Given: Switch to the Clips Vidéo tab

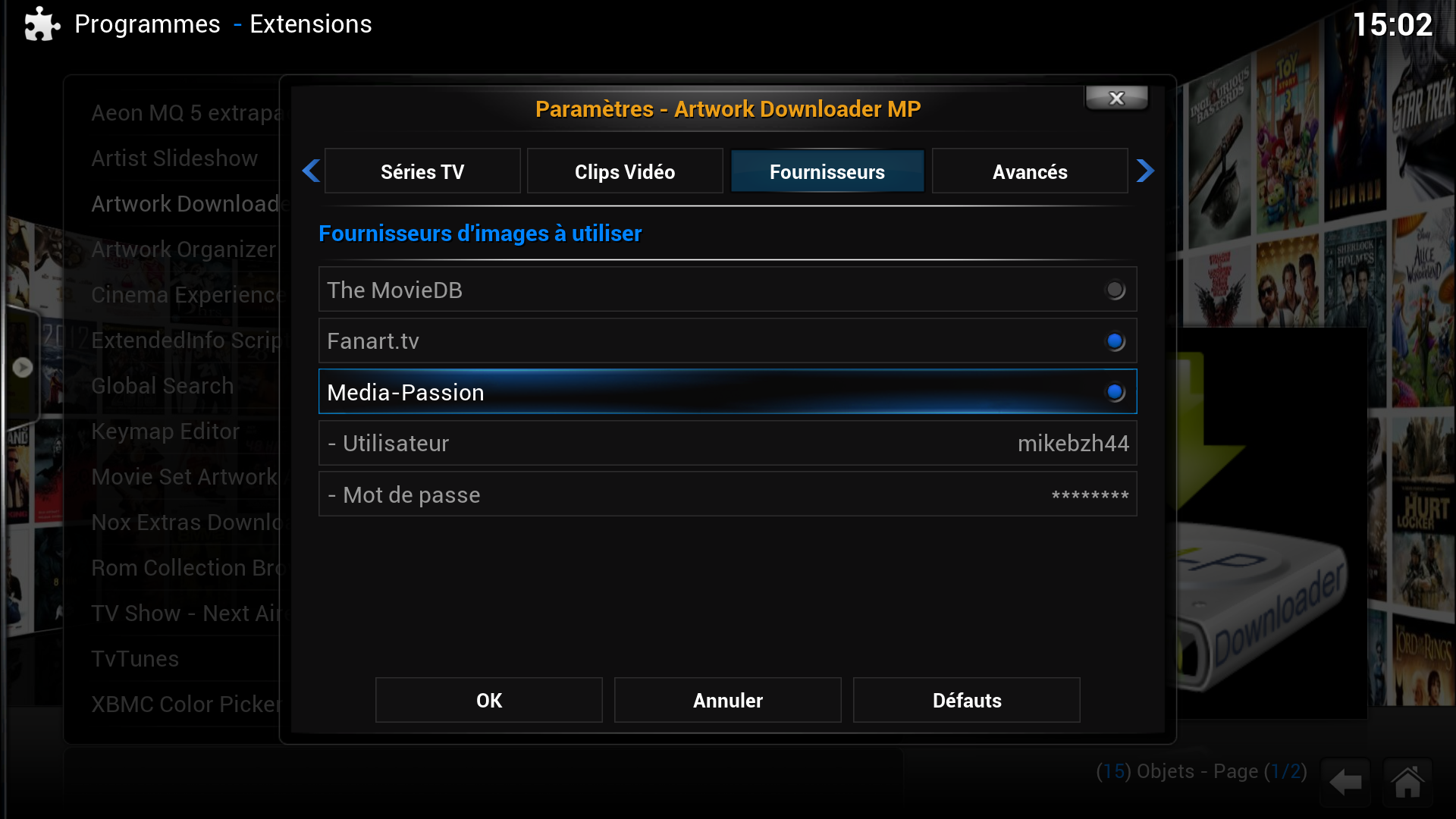Looking at the screenshot, I should (x=625, y=171).
